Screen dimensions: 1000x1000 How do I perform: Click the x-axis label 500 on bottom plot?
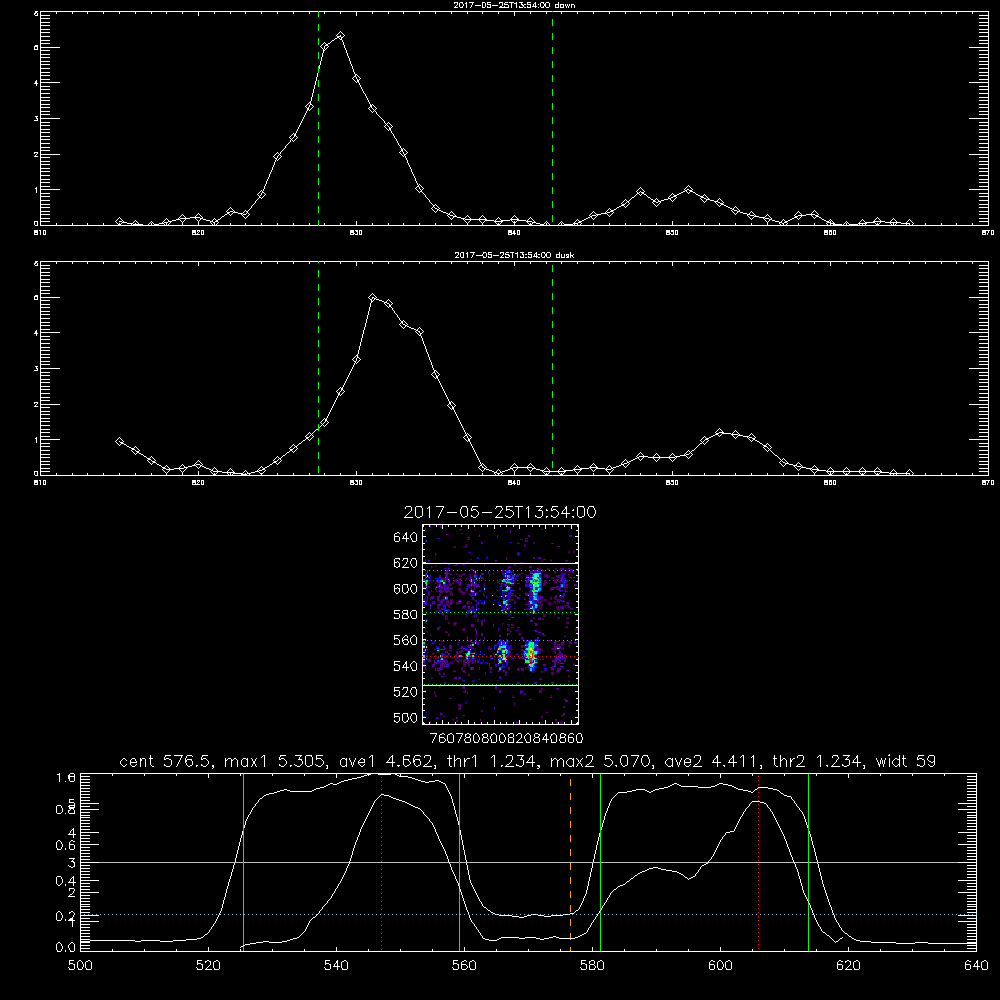coord(80,966)
